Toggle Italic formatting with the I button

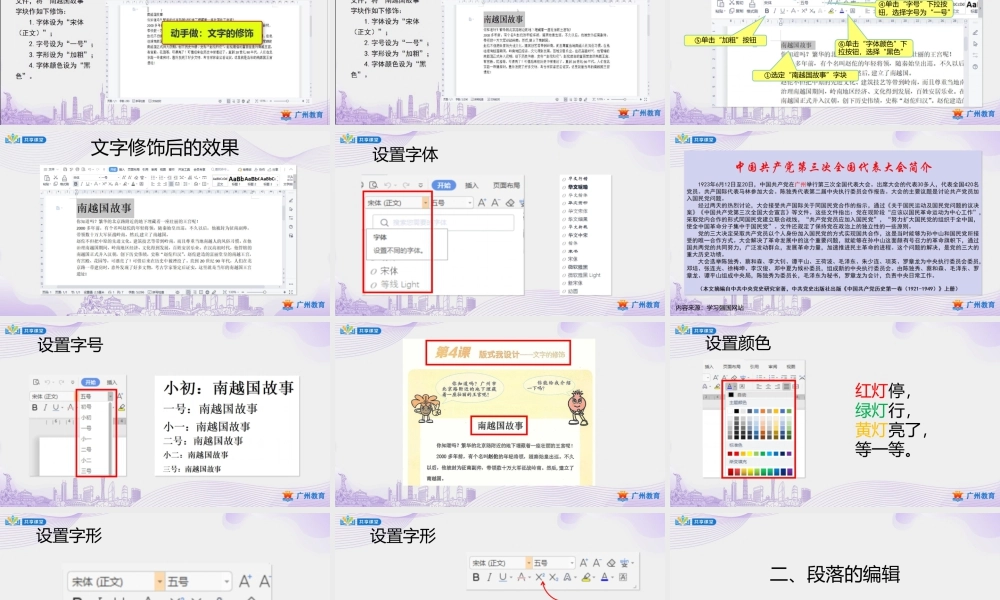pos(489,577)
